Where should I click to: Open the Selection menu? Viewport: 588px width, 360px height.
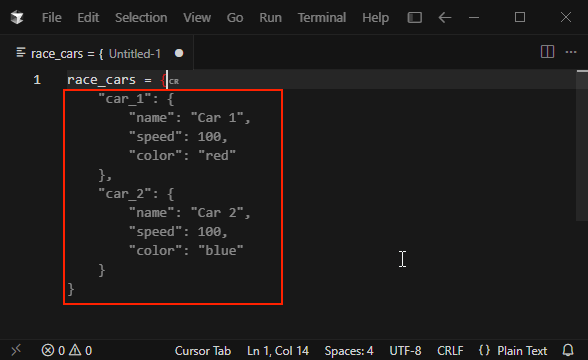[141, 18]
